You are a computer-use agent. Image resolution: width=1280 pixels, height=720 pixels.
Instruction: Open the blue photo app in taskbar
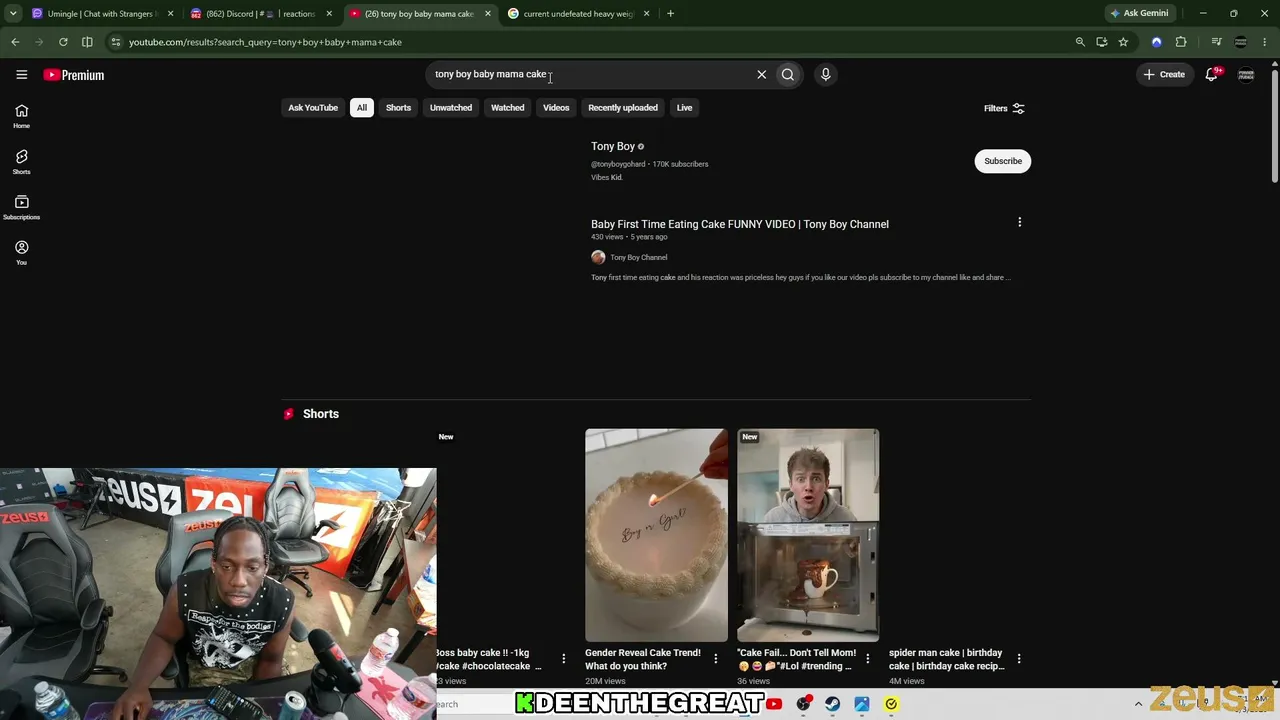(861, 704)
